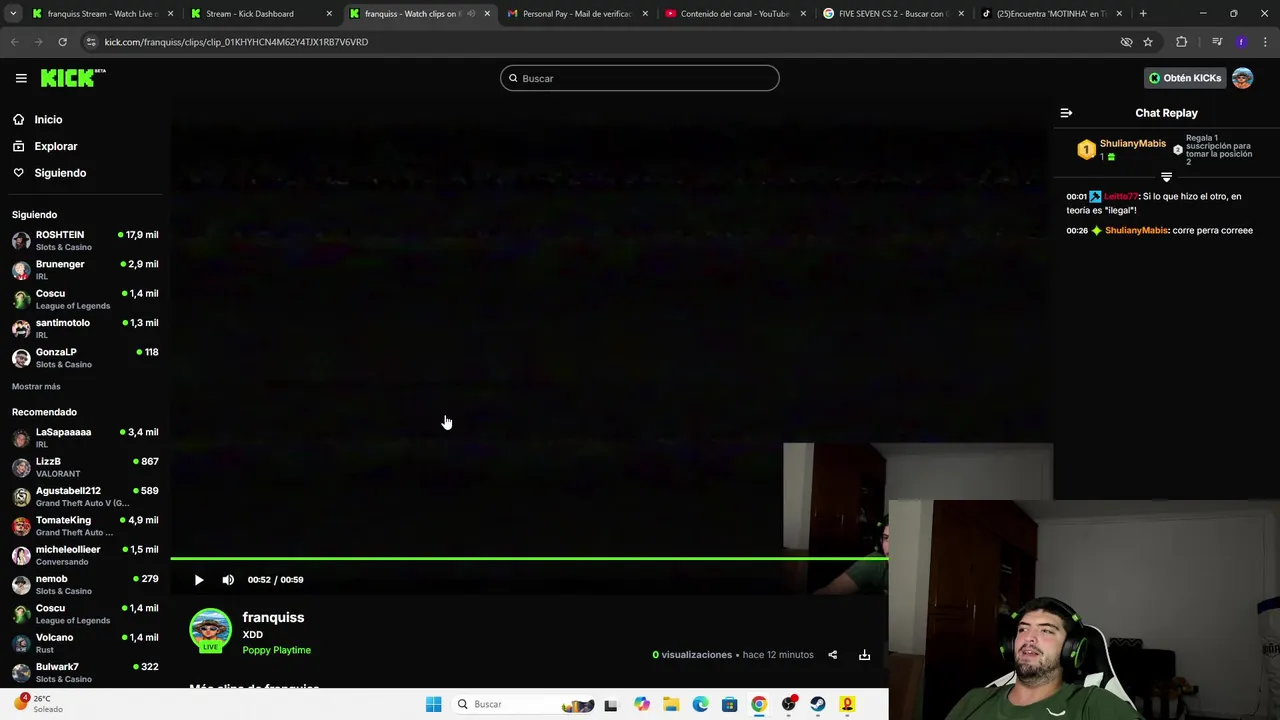
Task: Click Leitto77 username in chat replay
Action: tap(1120, 196)
